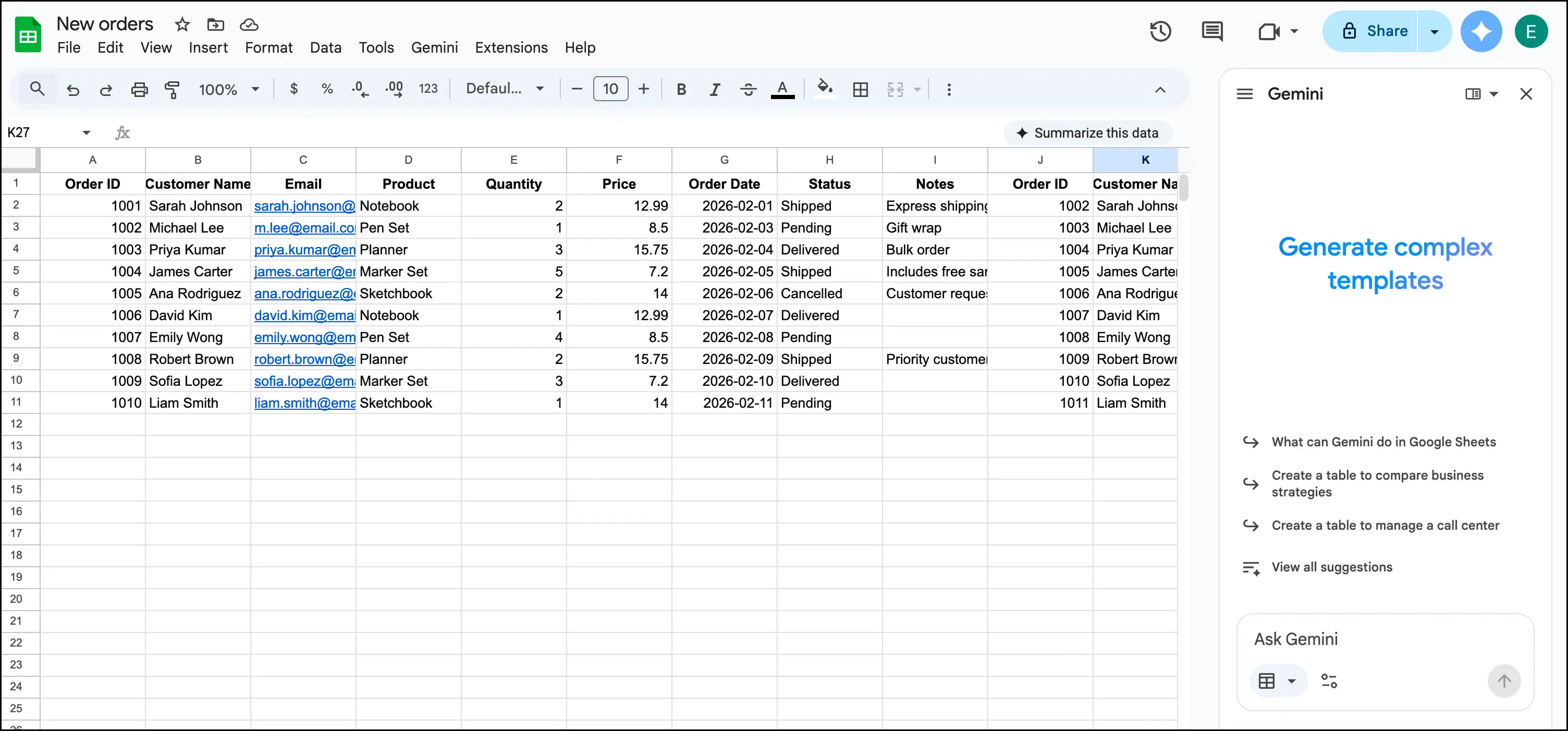Toggle strikethrough formatting
Viewport: 1568px width, 731px height.
pyautogui.click(x=748, y=89)
